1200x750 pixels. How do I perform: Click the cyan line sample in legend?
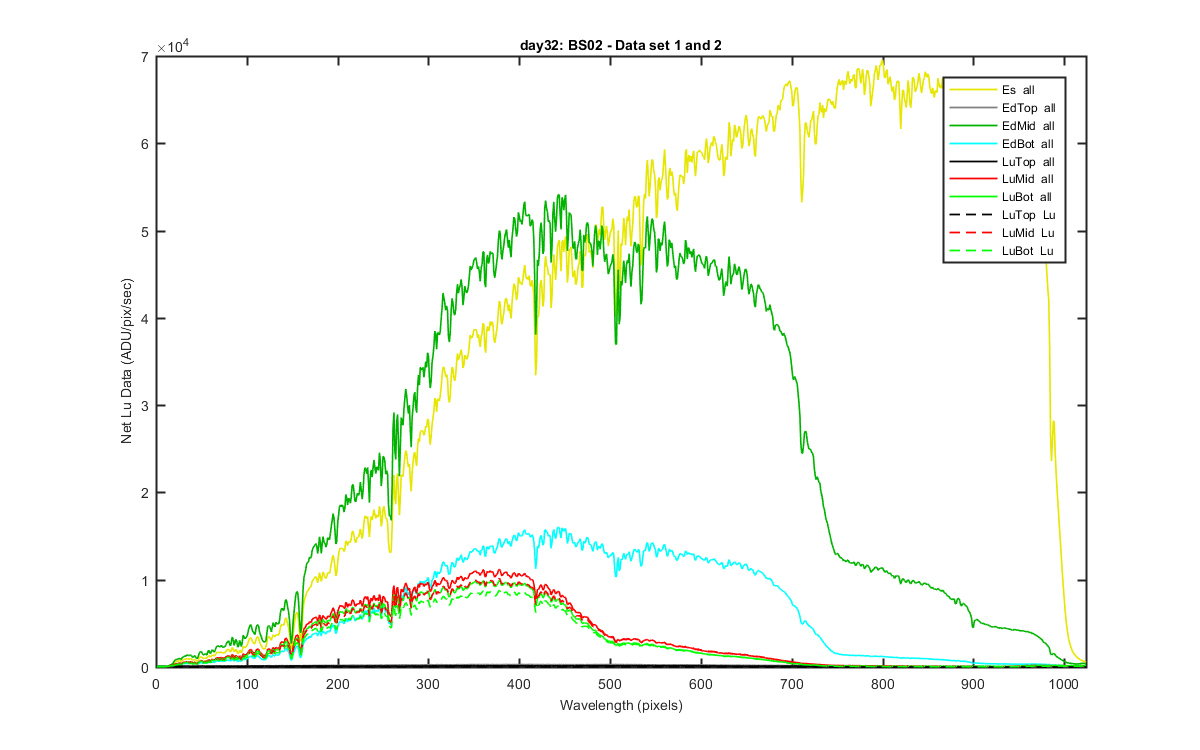click(x=971, y=144)
